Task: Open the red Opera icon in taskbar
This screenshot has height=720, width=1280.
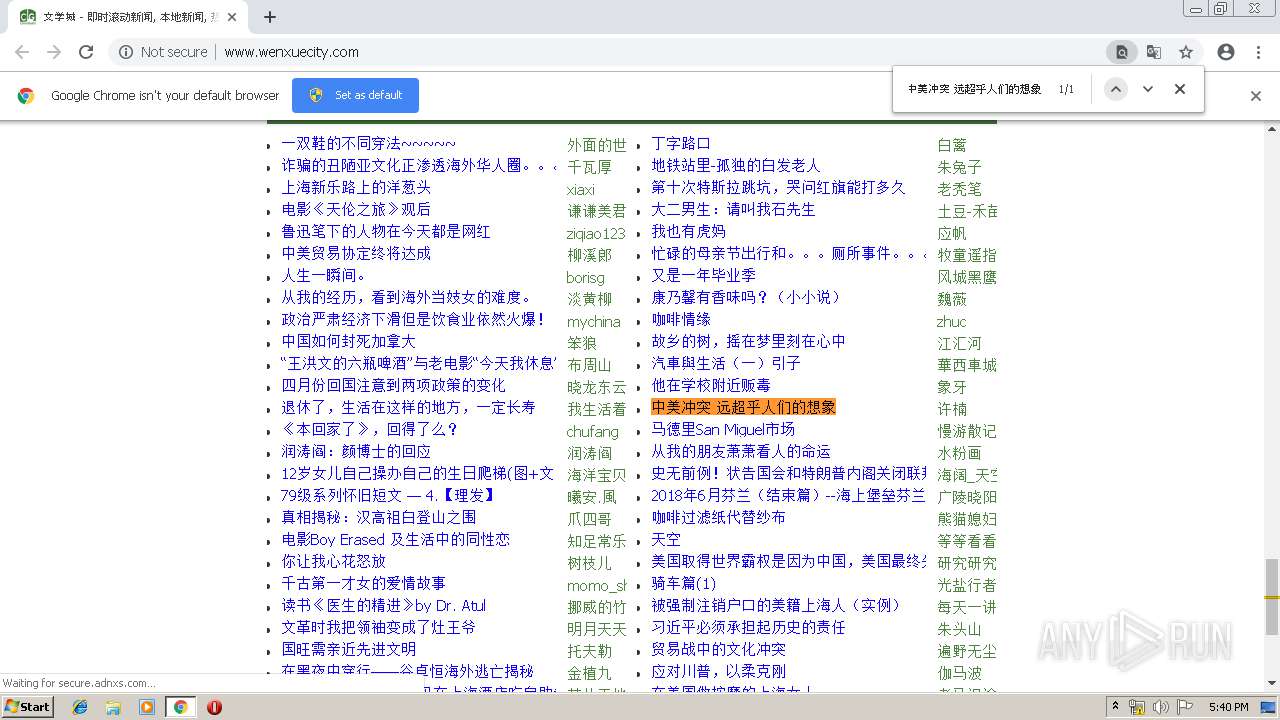Action: (x=214, y=707)
